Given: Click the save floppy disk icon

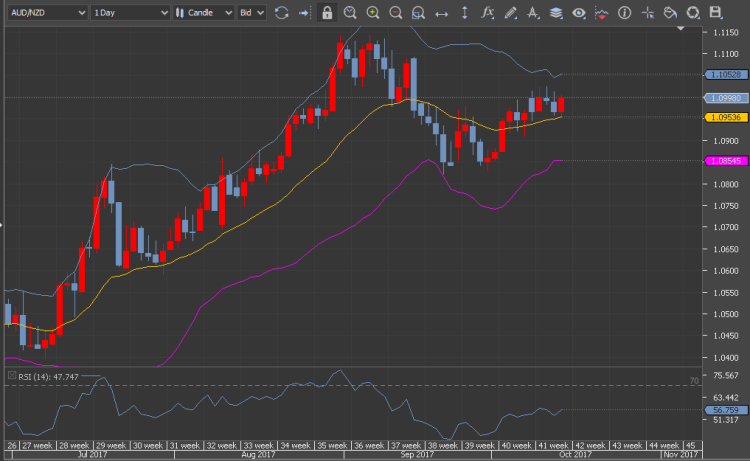Looking at the screenshot, I should [x=715, y=13].
